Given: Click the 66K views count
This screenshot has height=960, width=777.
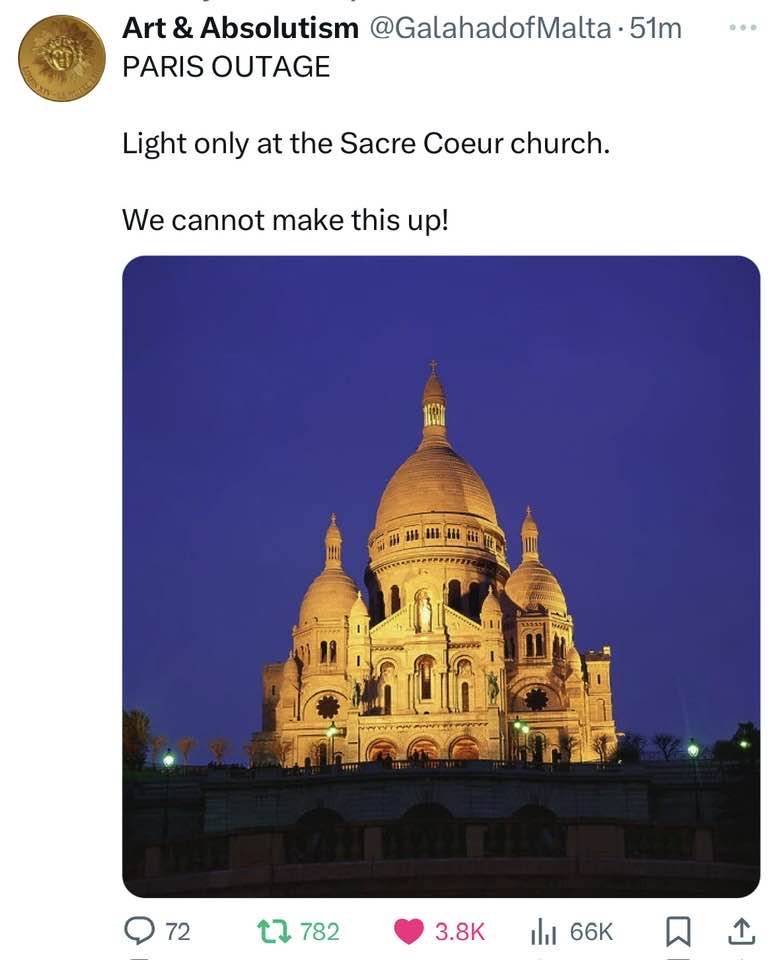Looking at the screenshot, I should pos(591,931).
